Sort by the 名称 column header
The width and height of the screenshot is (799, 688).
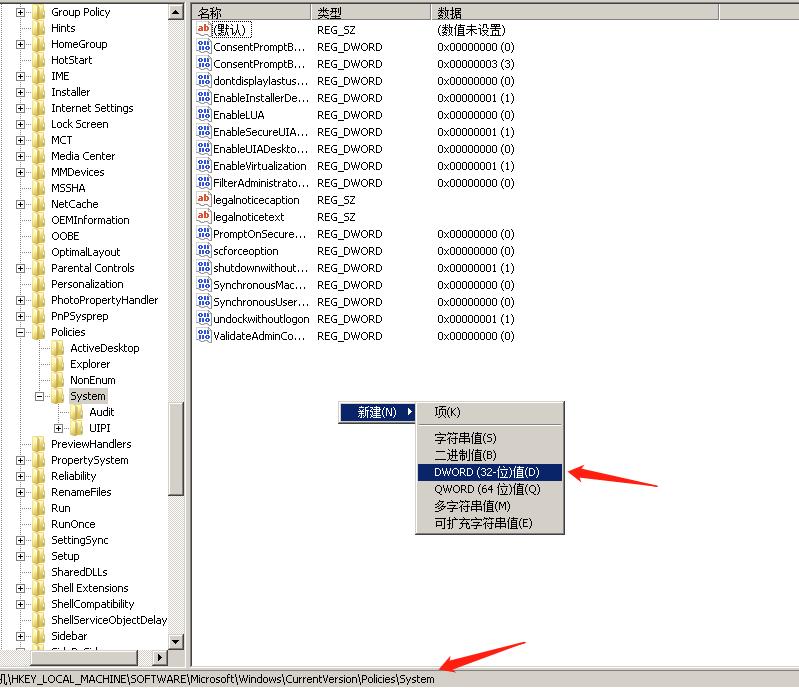250,12
